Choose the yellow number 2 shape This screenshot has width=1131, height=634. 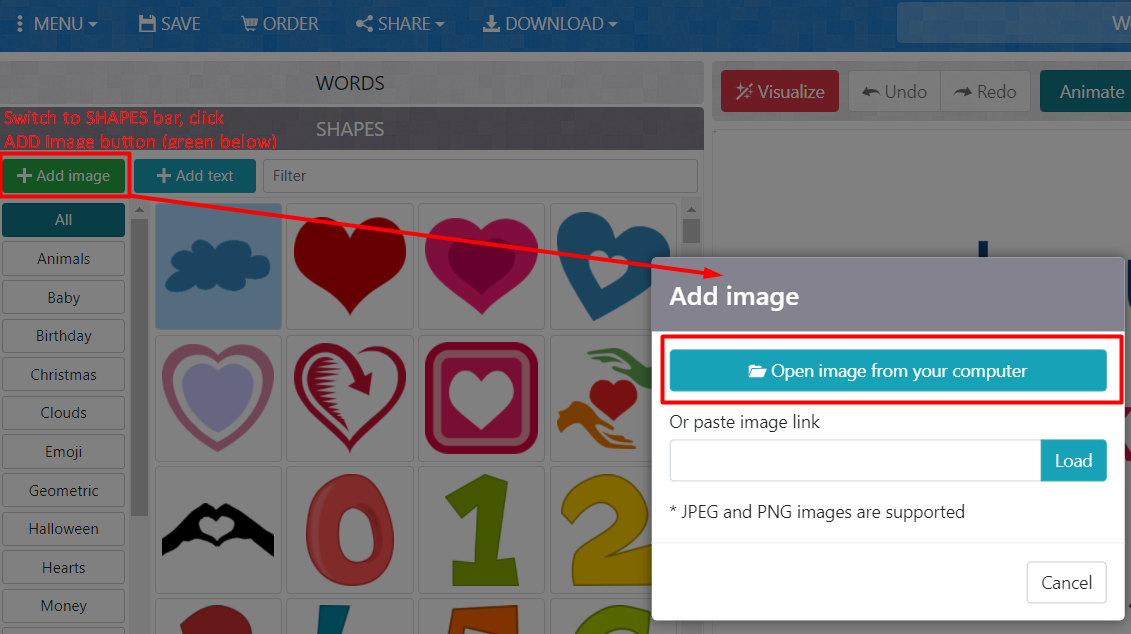602,530
